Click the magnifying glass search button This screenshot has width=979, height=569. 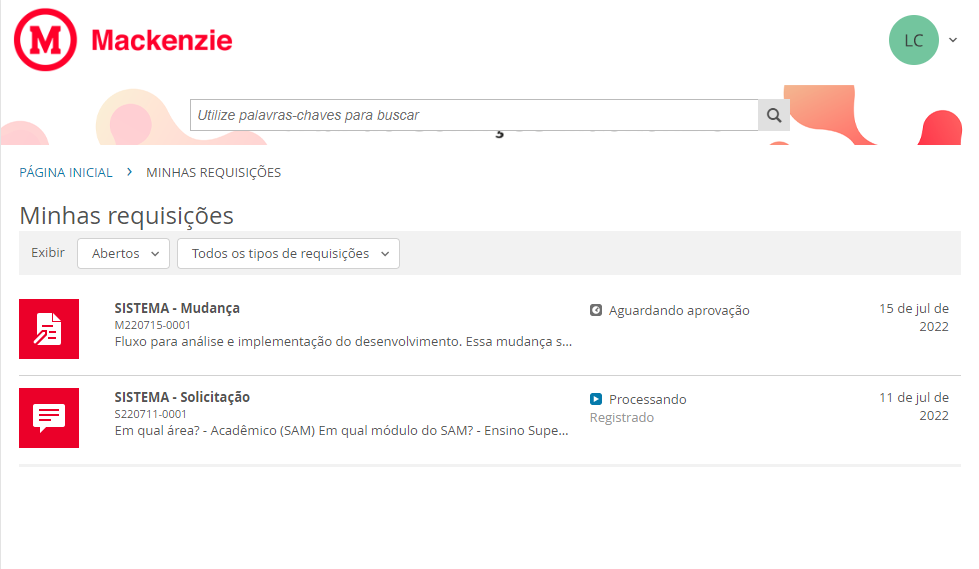coord(773,115)
